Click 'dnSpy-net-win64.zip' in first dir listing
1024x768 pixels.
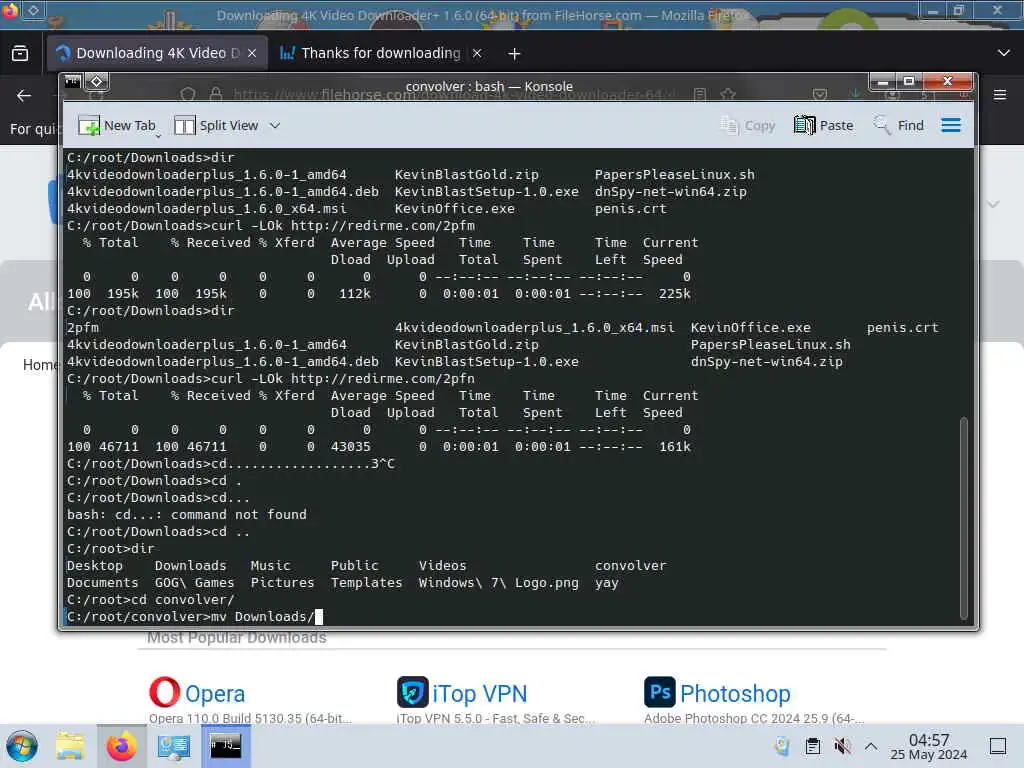pyautogui.click(x=671, y=191)
